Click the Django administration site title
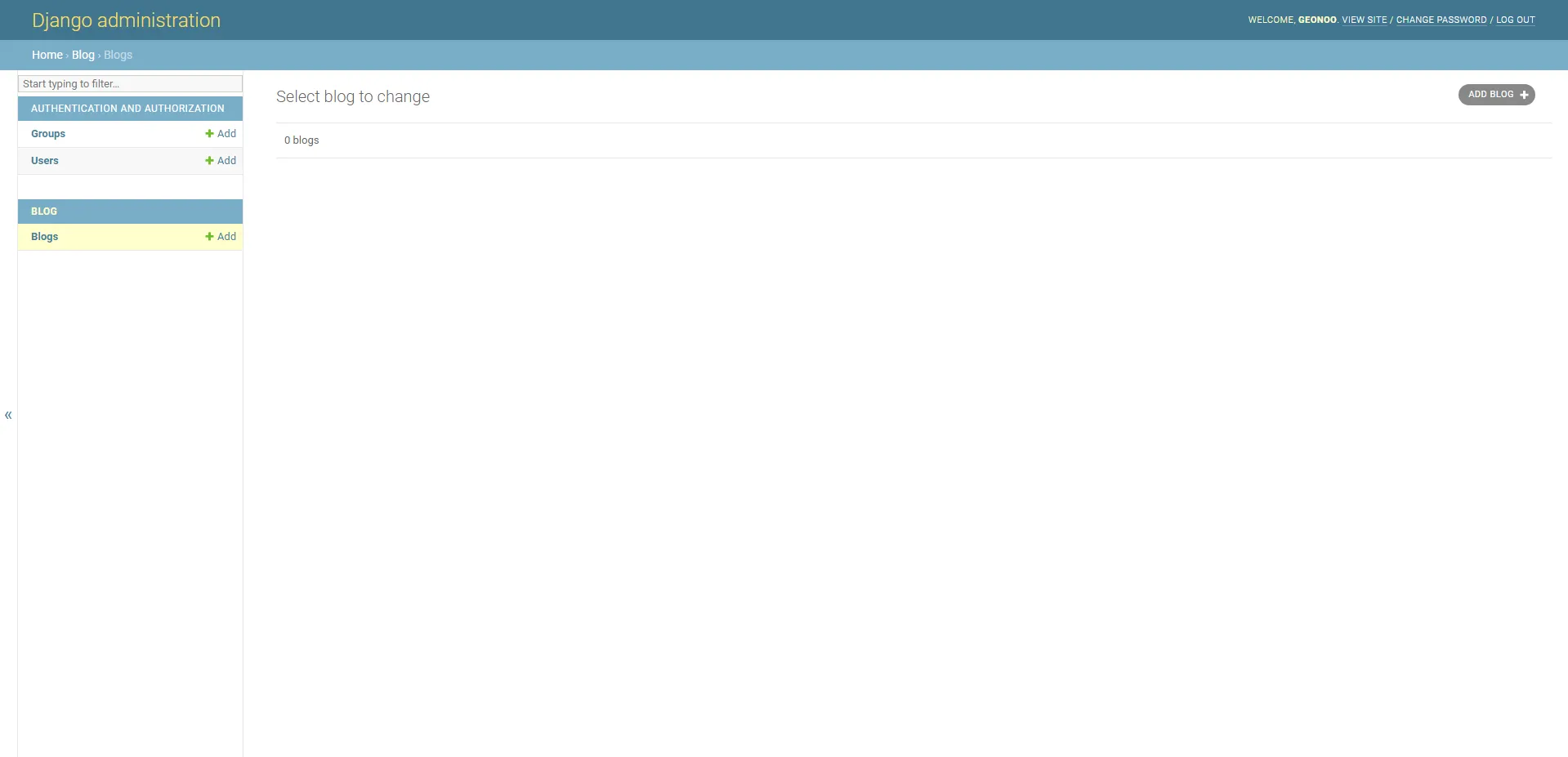 pos(126,20)
